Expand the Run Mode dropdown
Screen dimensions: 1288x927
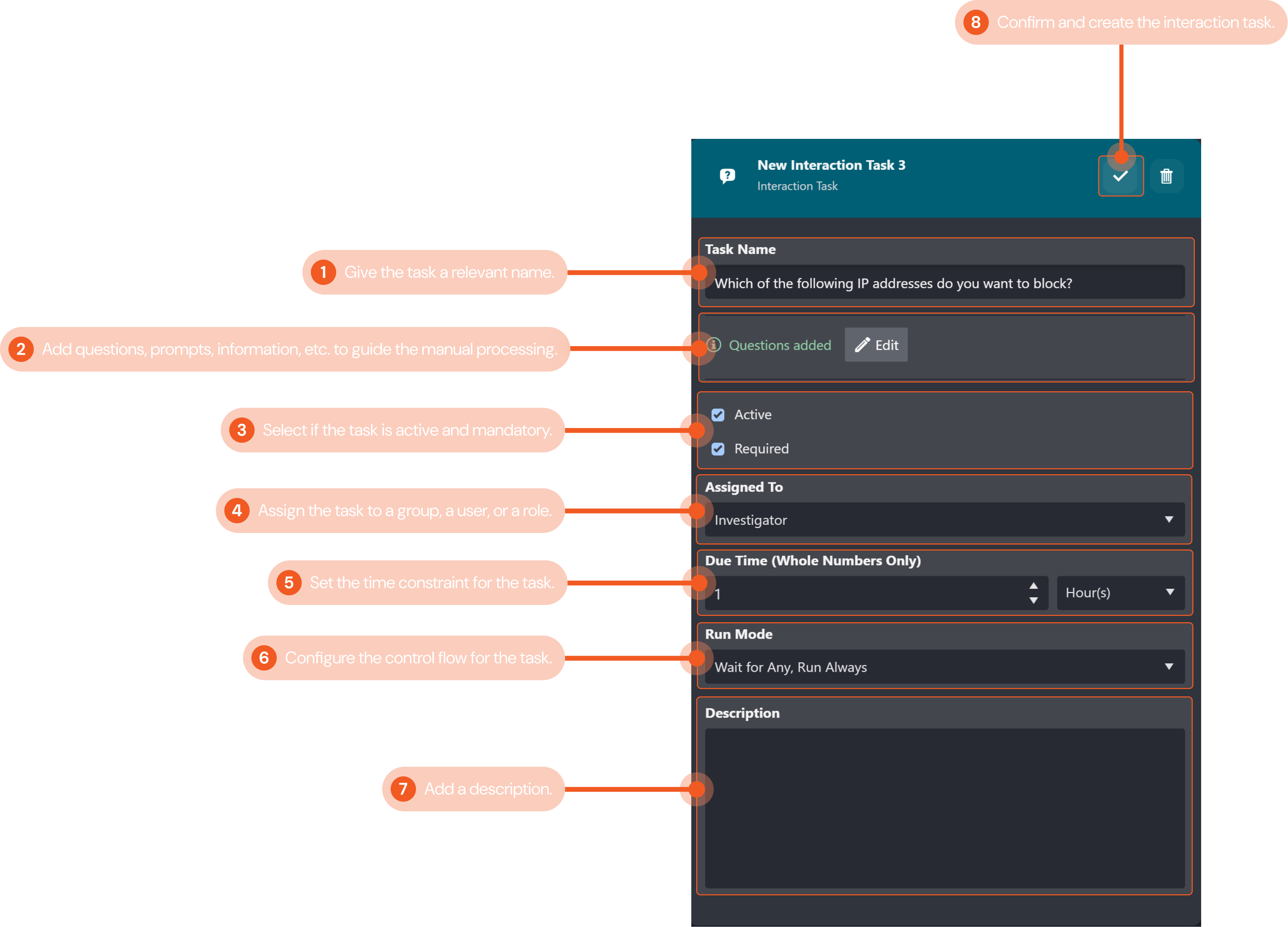944,667
